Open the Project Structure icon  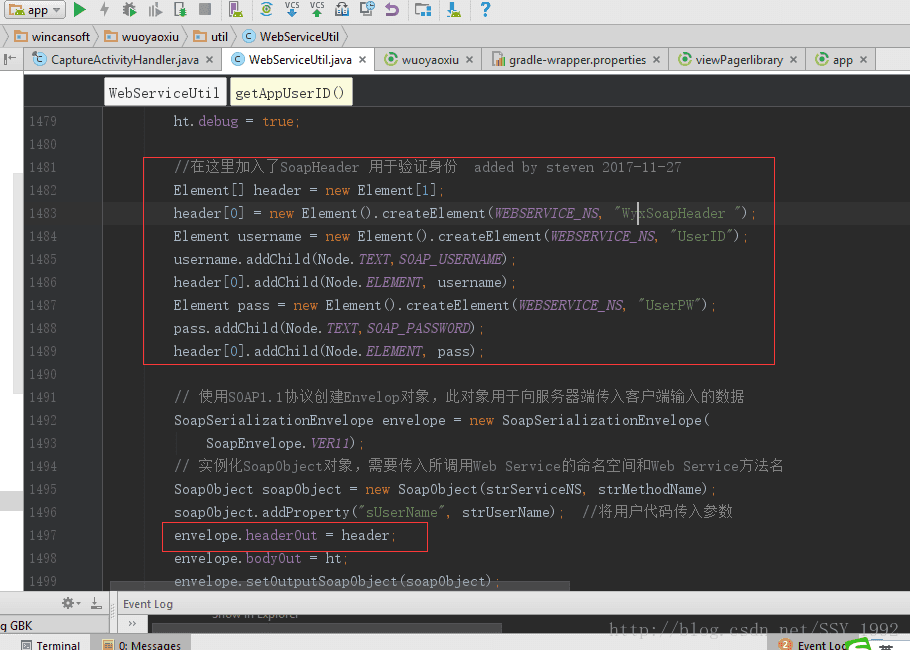click(423, 9)
